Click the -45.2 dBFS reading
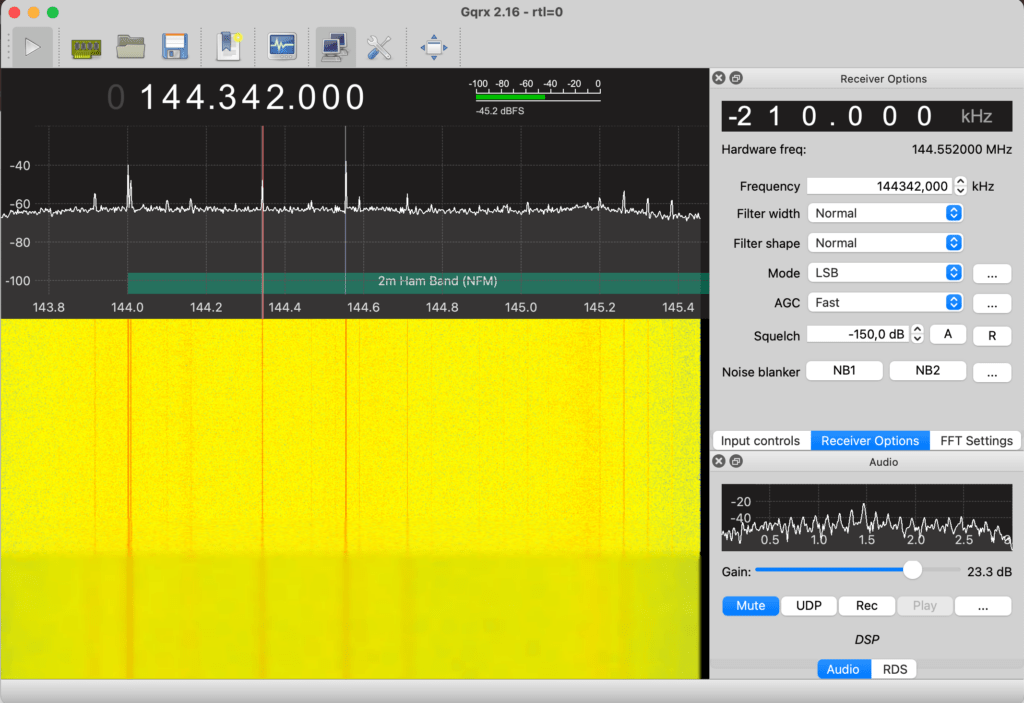Viewport: 1024px width, 703px height. click(x=500, y=111)
